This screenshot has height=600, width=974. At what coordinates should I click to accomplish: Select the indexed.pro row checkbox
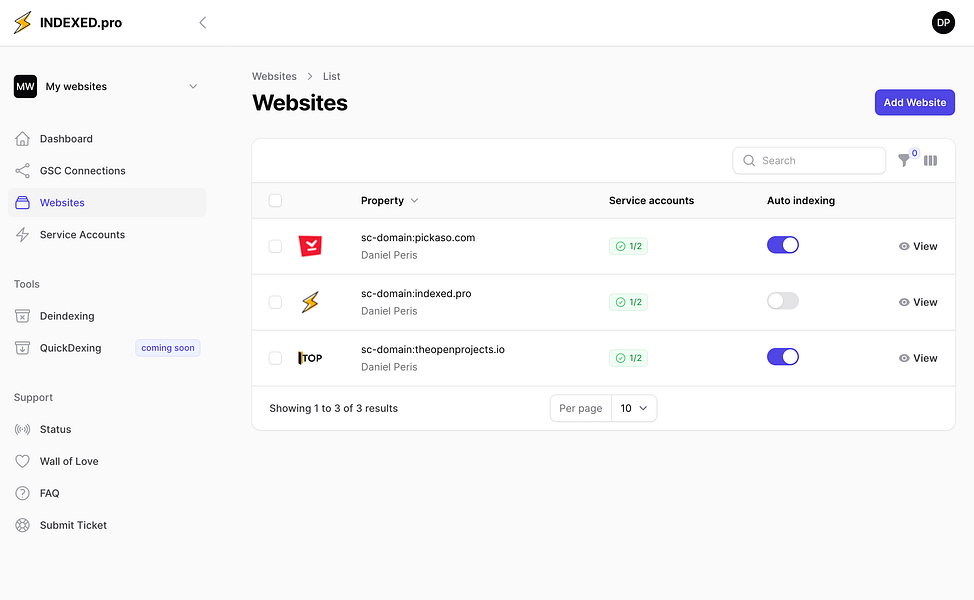[275, 302]
